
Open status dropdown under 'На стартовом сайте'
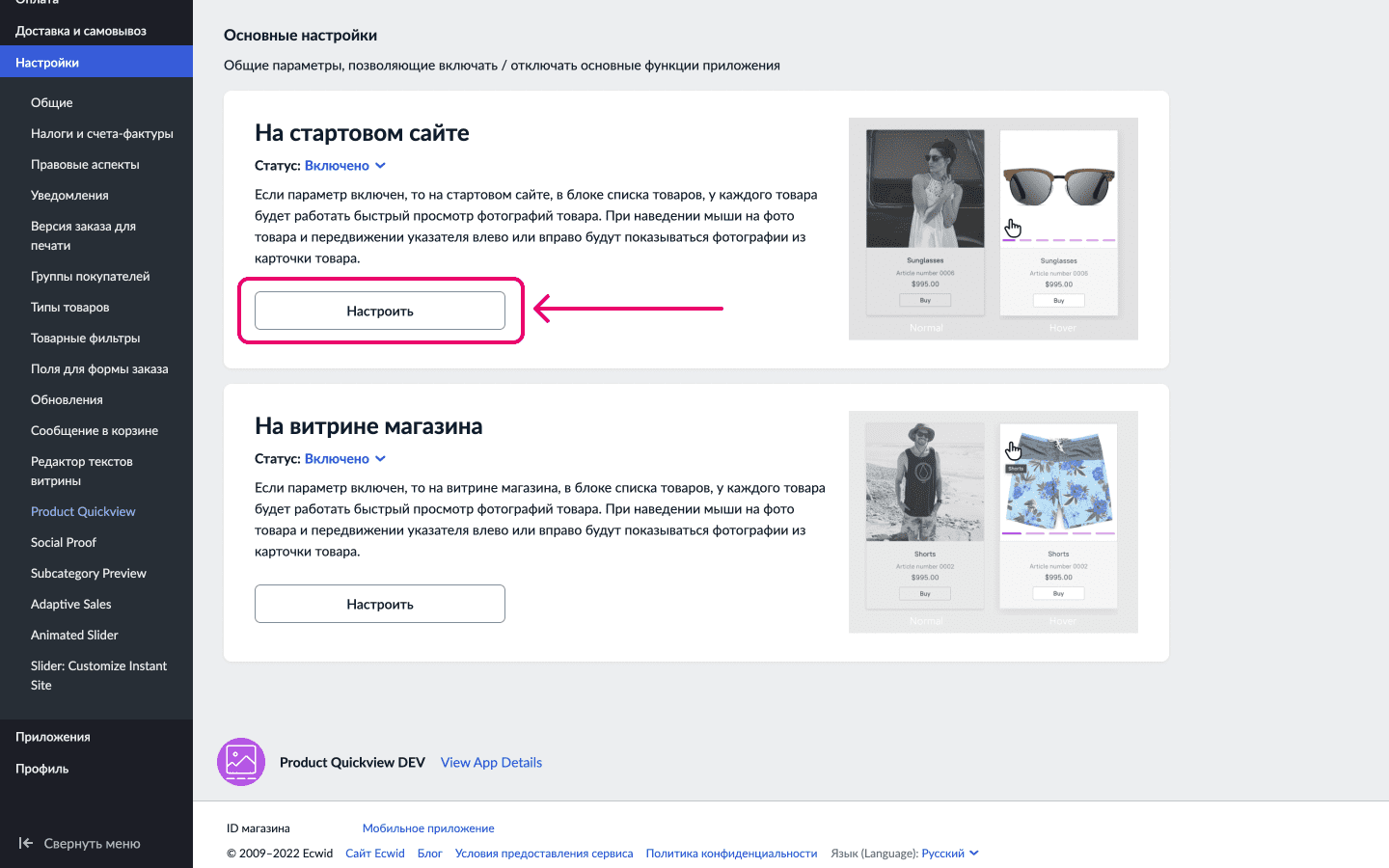click(x=344, y=166)
